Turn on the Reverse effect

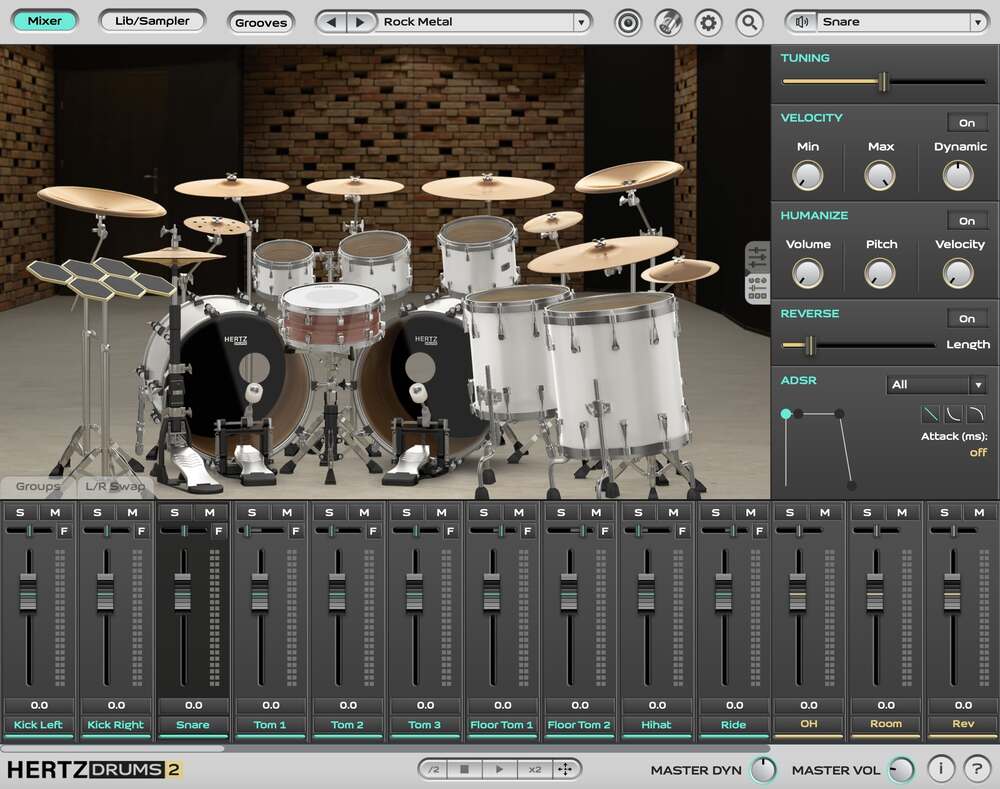click(x=967, y=318)
